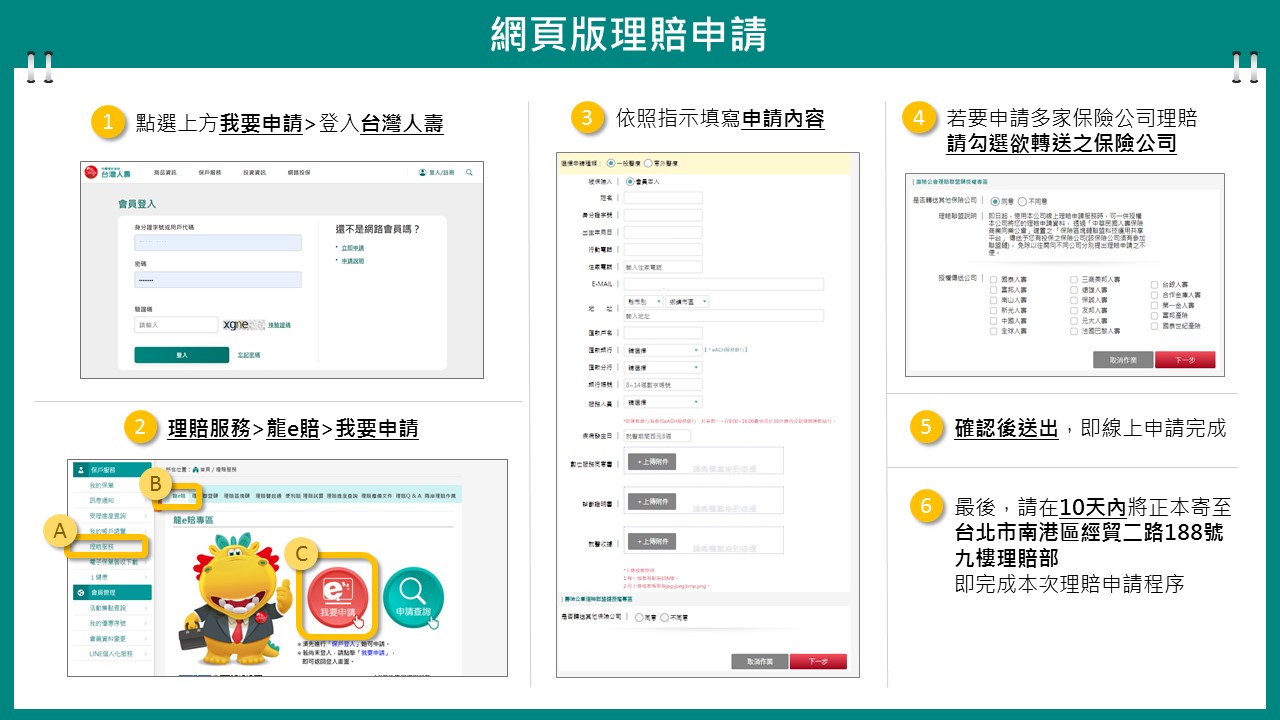Click the 保戶服務 sidebar header person icon
Image resolution: width=1280 pixels, height=720 pixels.
point(81,470)
